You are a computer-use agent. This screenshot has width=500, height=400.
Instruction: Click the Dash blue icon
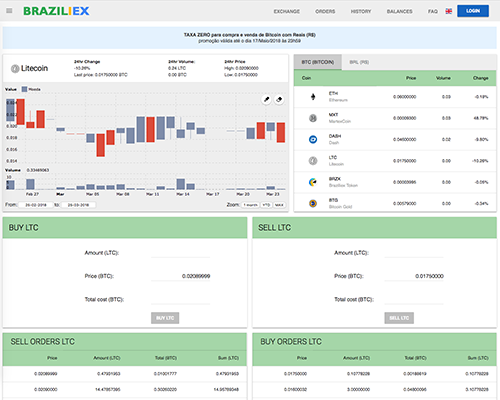click(x=313, y=139)
